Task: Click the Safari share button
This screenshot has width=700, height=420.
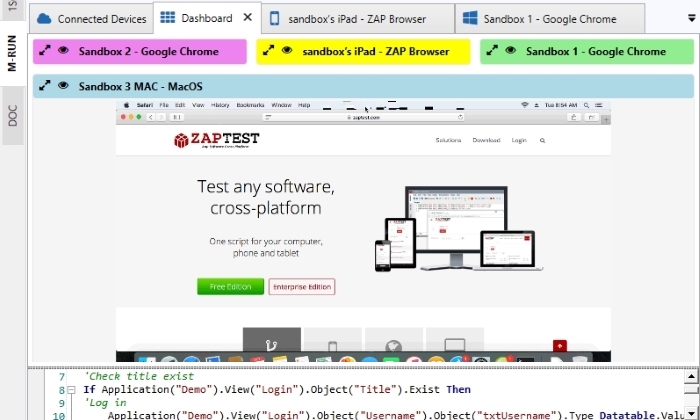Action: [574, 117]
